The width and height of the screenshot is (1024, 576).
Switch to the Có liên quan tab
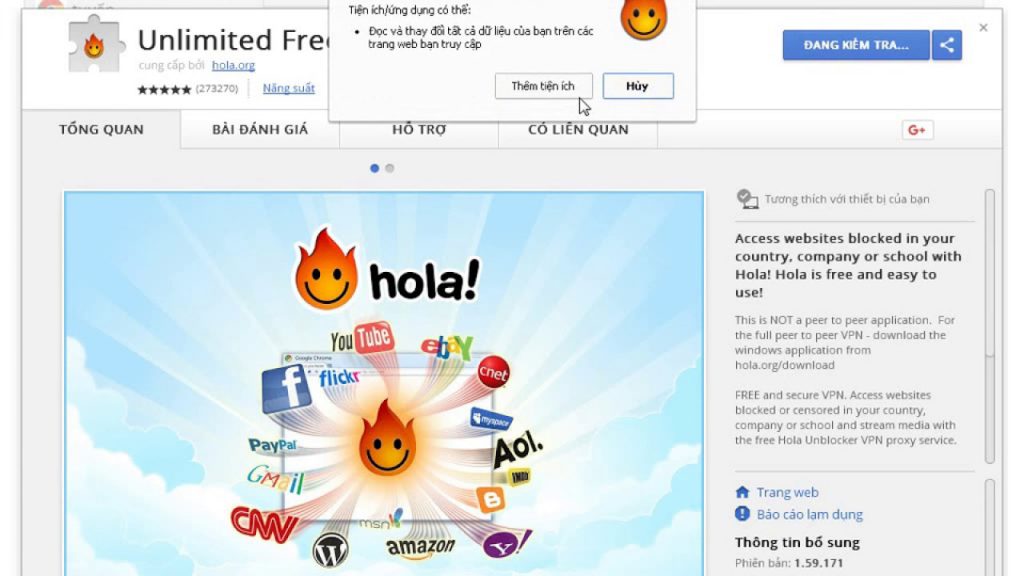pyautogui.click(x=578, y=129)
